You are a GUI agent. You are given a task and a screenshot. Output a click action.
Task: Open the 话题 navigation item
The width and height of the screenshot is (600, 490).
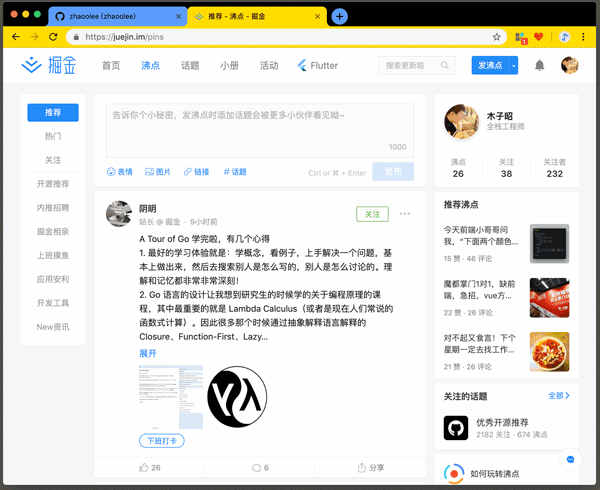190,65
